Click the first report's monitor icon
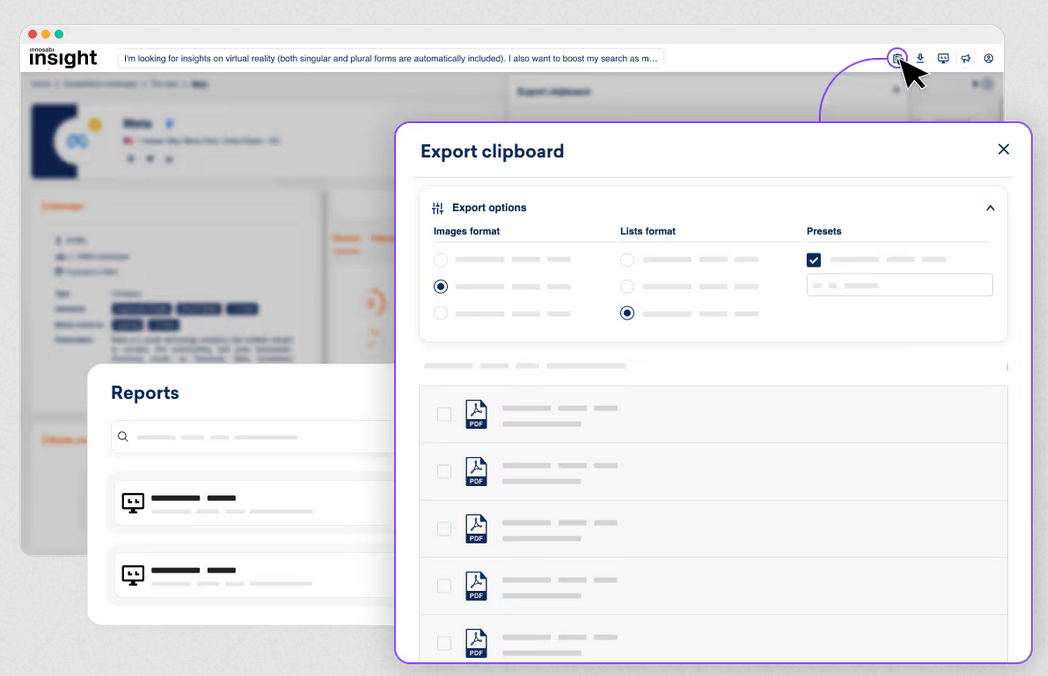 [132, 502]
